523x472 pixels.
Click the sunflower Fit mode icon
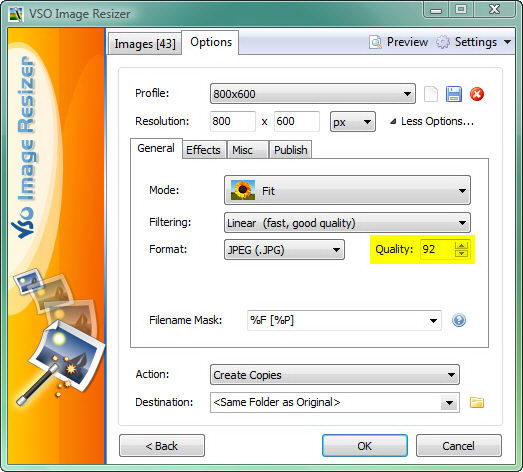pyautogui.click(x=243, y=190)
